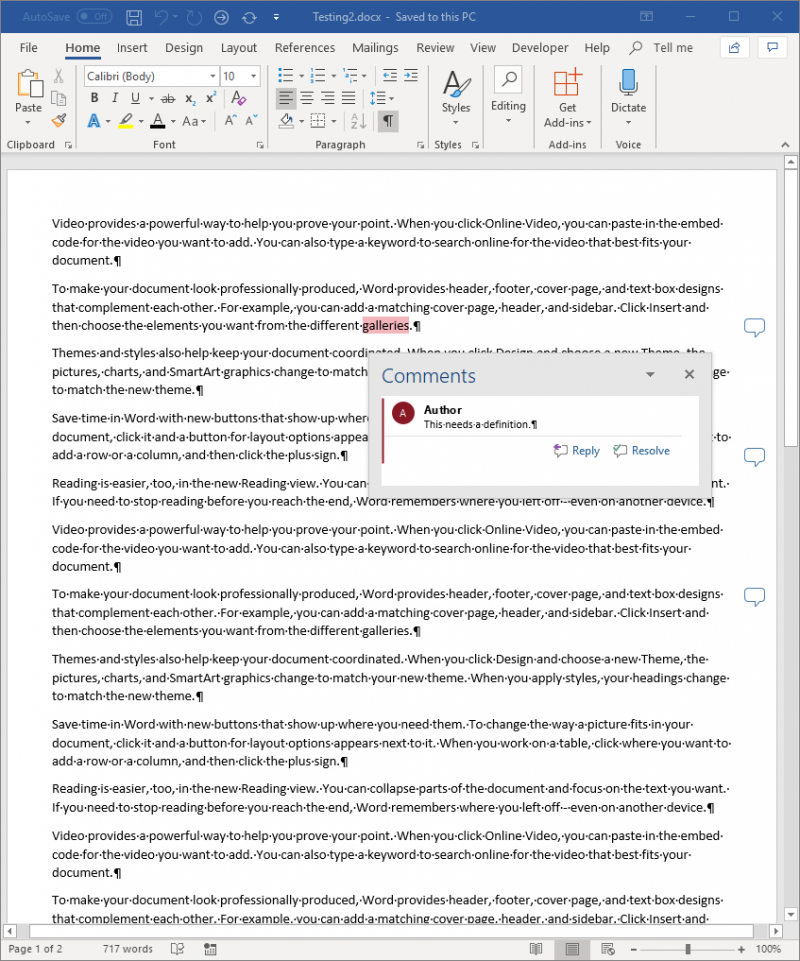Select Print Layout view in status bar
This screenshot has width=800, height=961.
(572, 949)
